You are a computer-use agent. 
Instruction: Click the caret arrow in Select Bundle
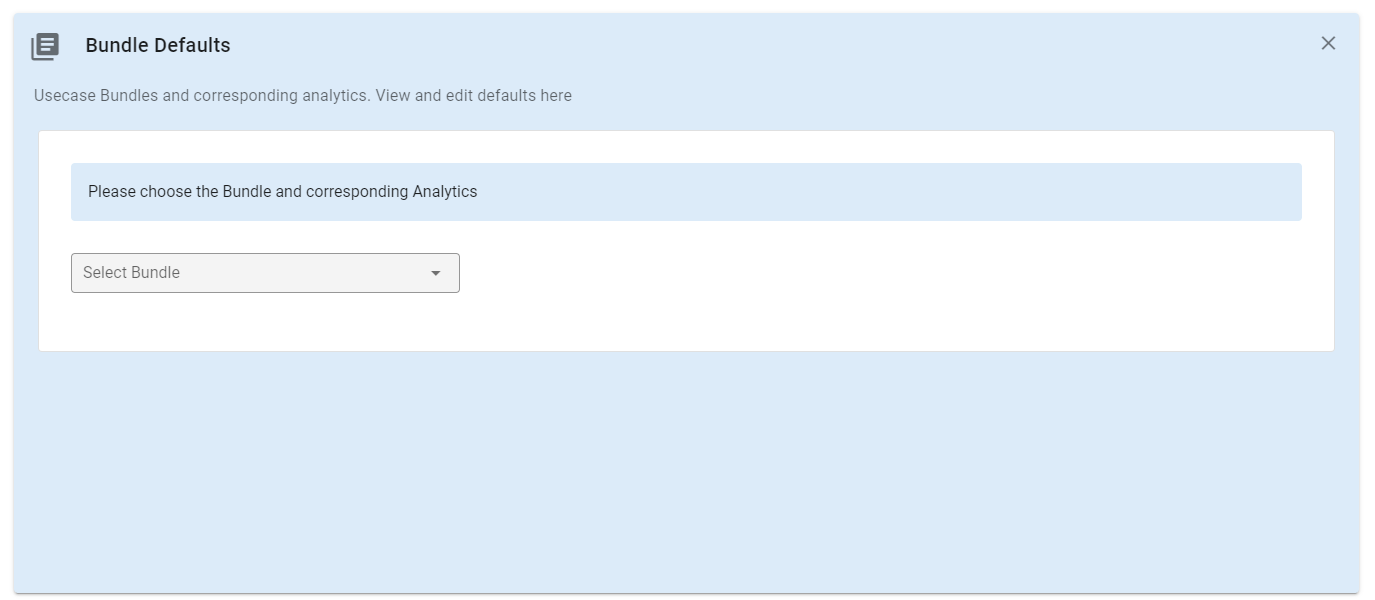point(436,273)
